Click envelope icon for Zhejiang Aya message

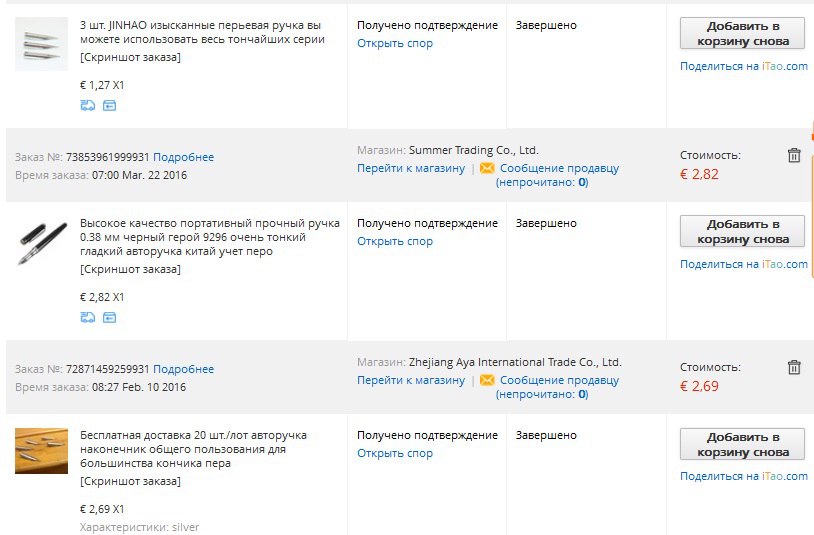coord(487,380)
